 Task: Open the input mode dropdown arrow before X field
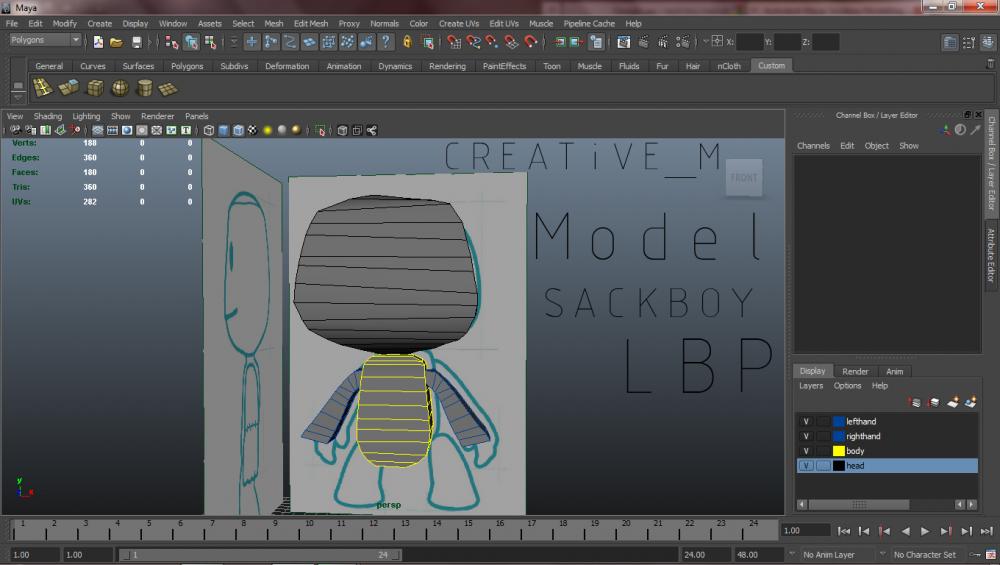(x=706, y=41)
